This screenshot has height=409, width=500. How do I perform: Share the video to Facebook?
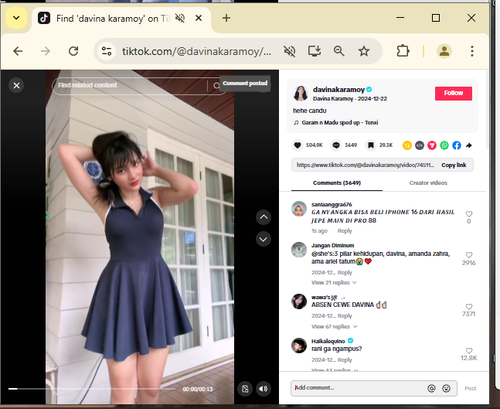457,145
